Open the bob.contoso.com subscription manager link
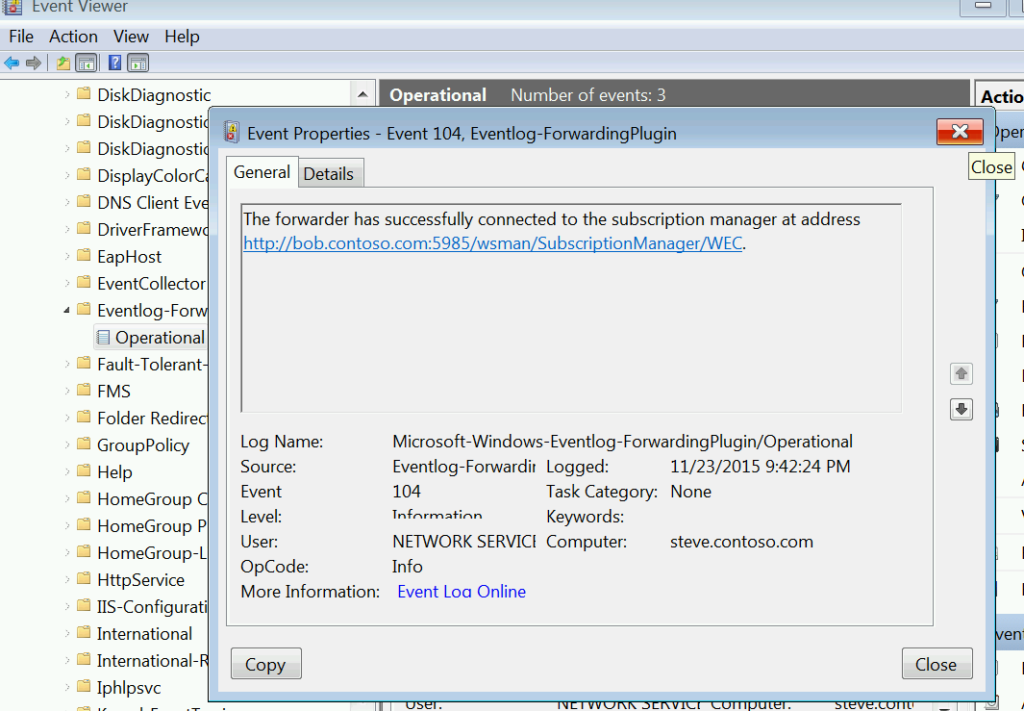The width and height of the screenshot is (1024, 711). coord(492,244)
